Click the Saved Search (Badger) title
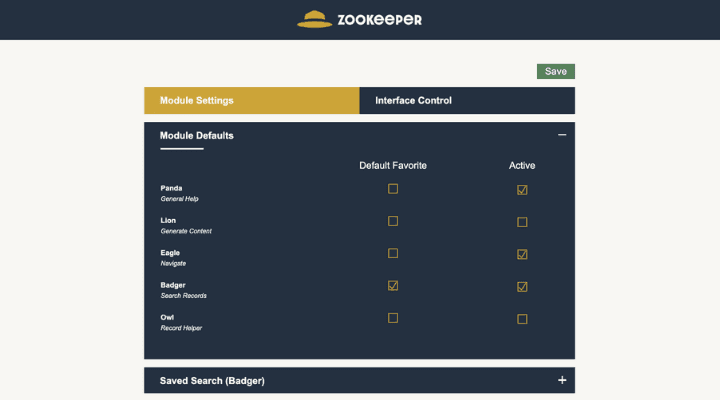The width and height of the screenshot is (720, 400). coord(212,381)
